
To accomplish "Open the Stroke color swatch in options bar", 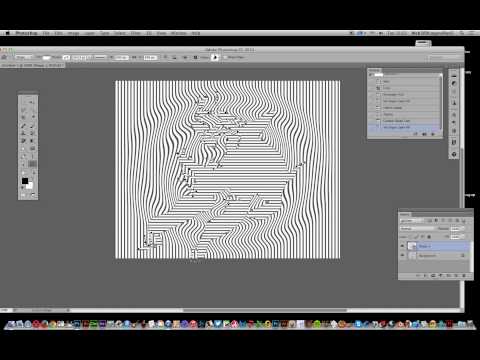I will pos(67,58).
